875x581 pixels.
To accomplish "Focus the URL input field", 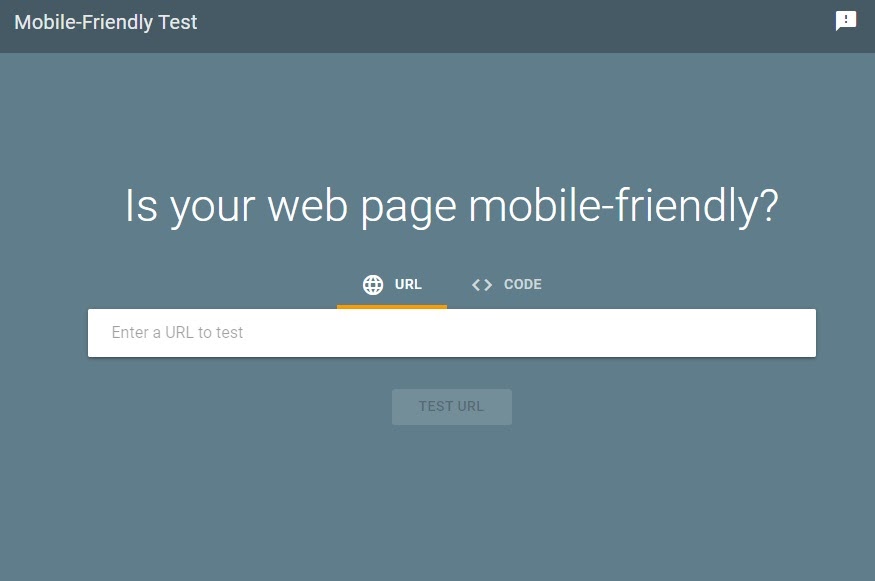I will pos(451,333).
